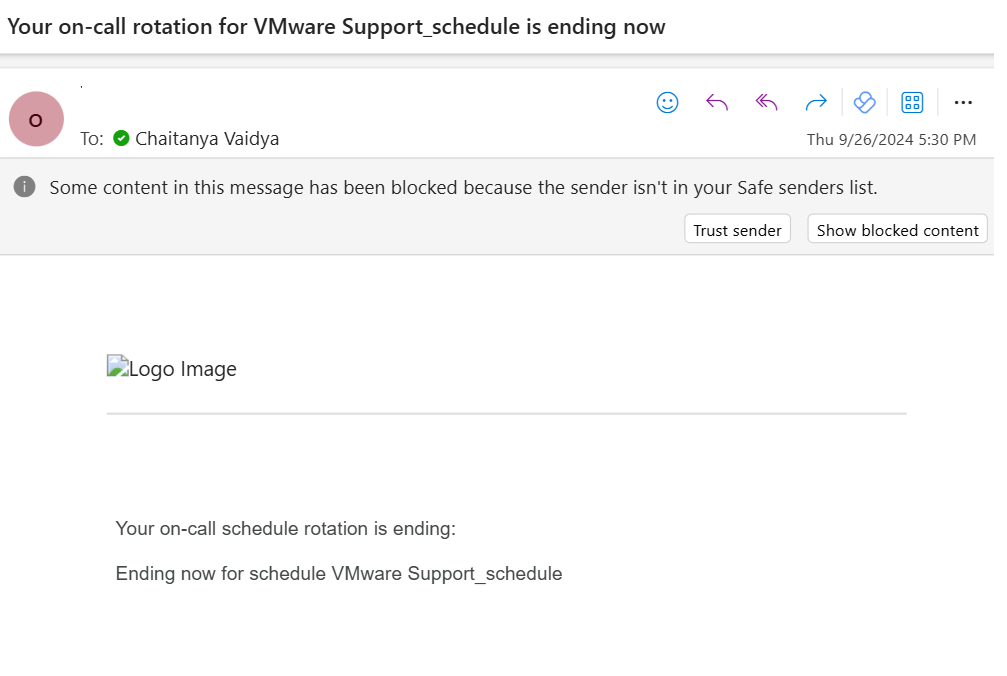Click the email subject line at top
The image size is (1007, 676).
pos(336,27)
